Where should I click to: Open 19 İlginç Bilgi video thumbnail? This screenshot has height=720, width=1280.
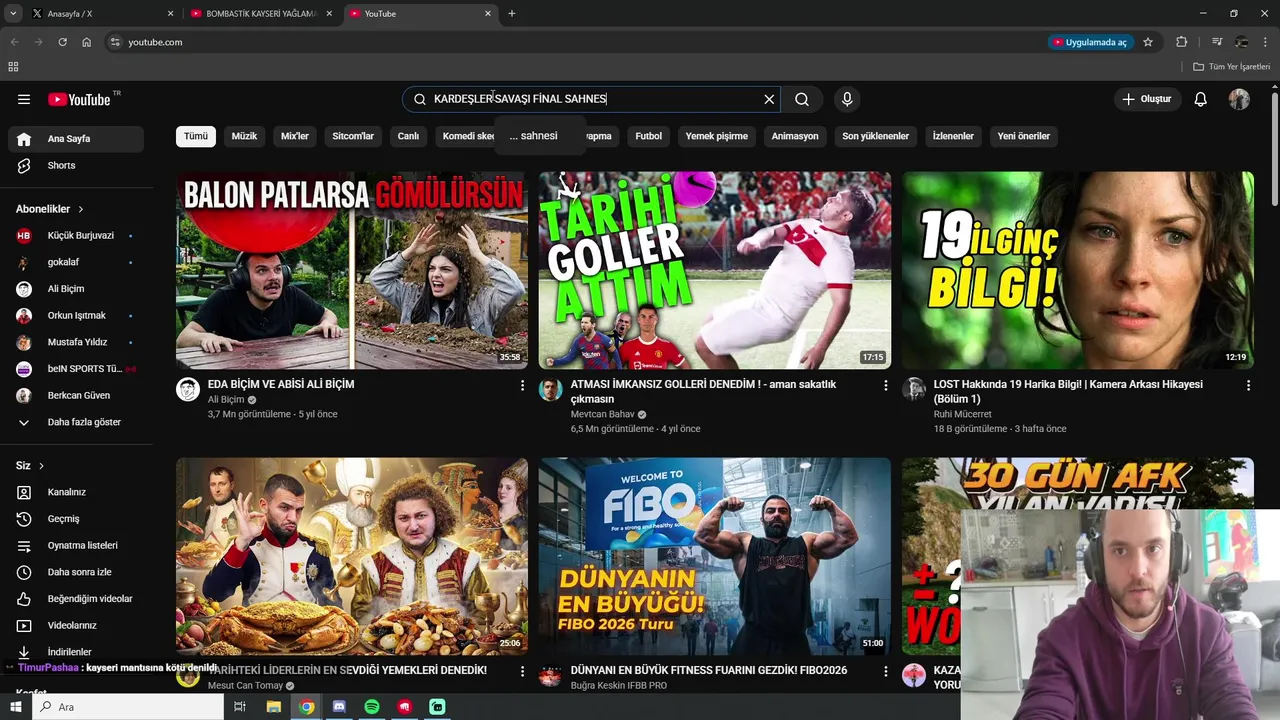point(1078,270)
